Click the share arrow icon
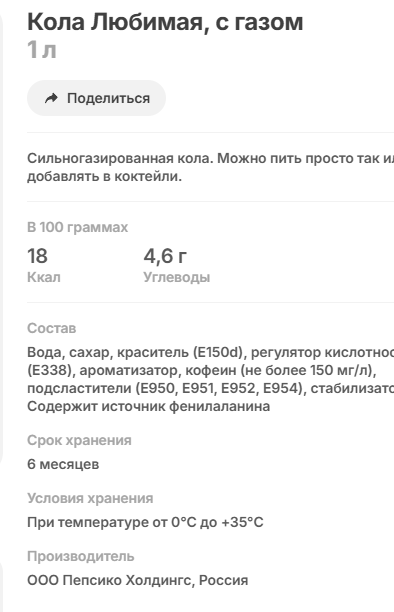Image resolution: width=394 pixels, height=612 pixels. [51, 98]
